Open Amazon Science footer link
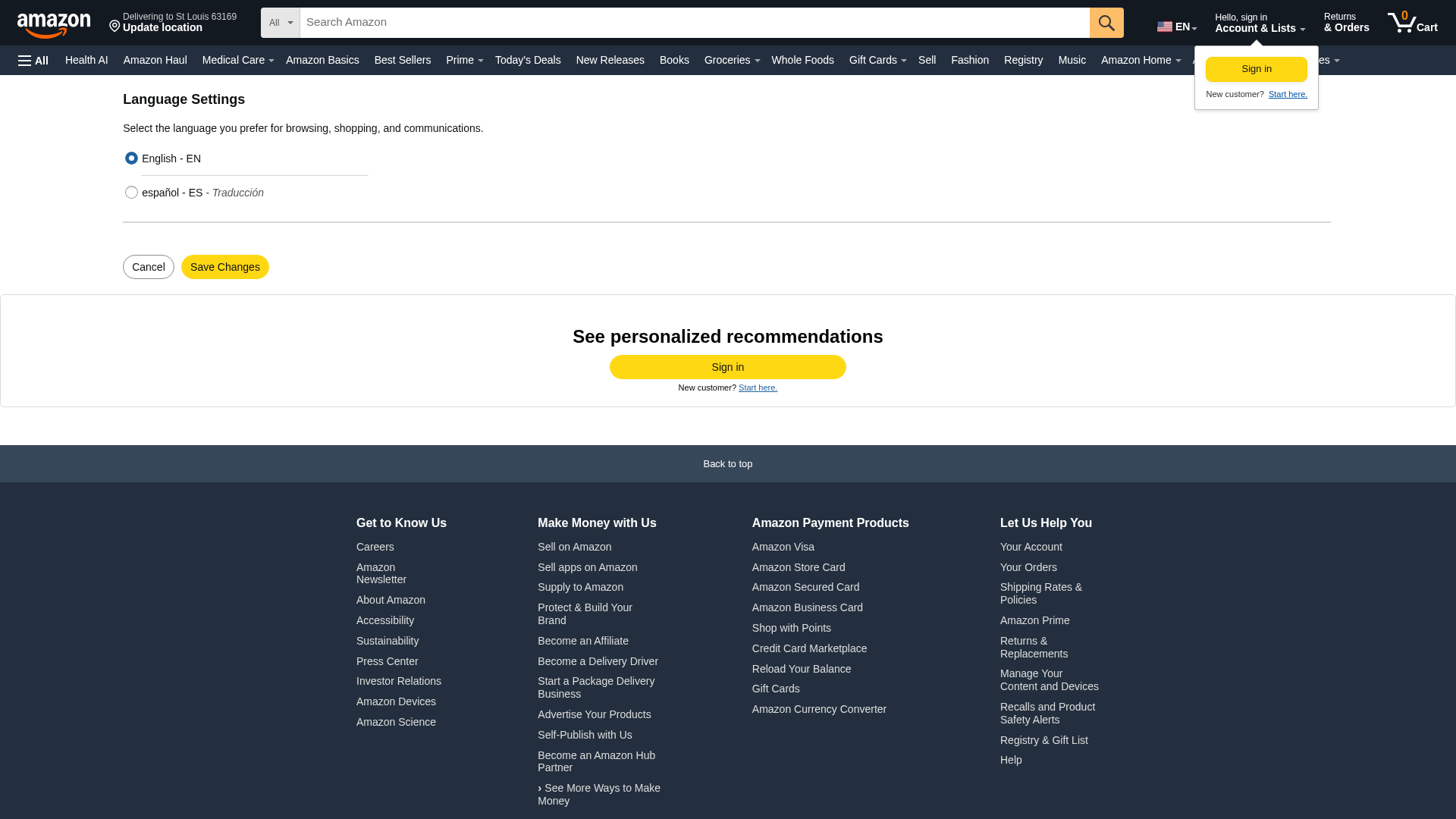This screenshot has width=1456, height=819. coord(396,722)
